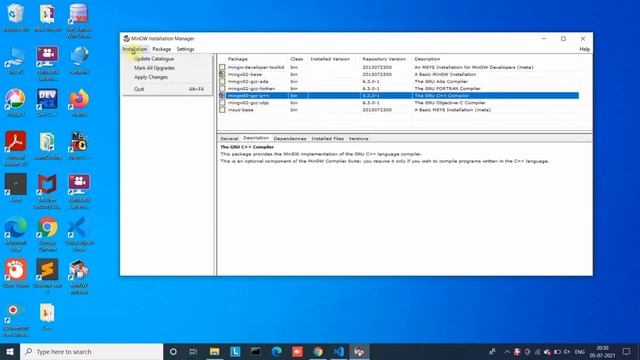Switch to VS Code on the taskbar
Image resolution: width=640 pixels, height=360 pixels.
click(338, 351)
